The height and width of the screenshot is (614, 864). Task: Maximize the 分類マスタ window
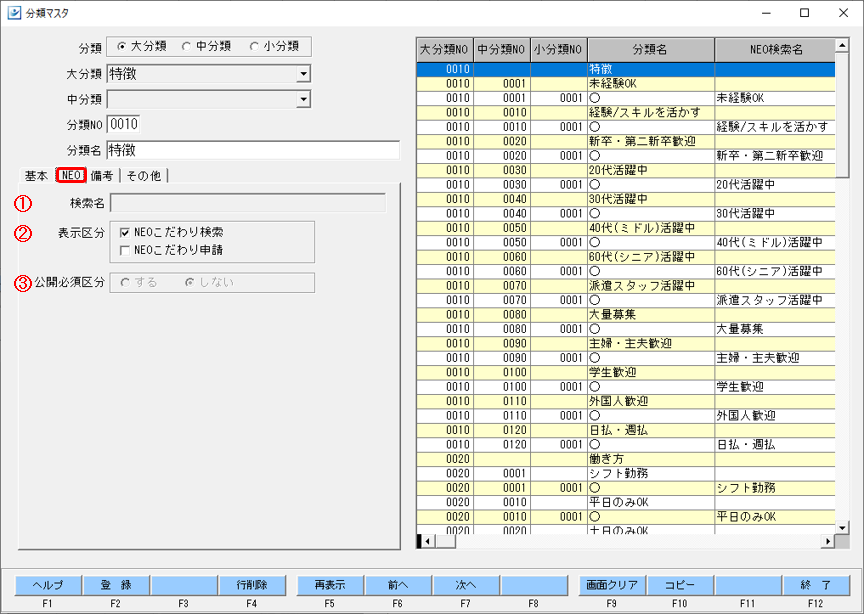[804, 13]
